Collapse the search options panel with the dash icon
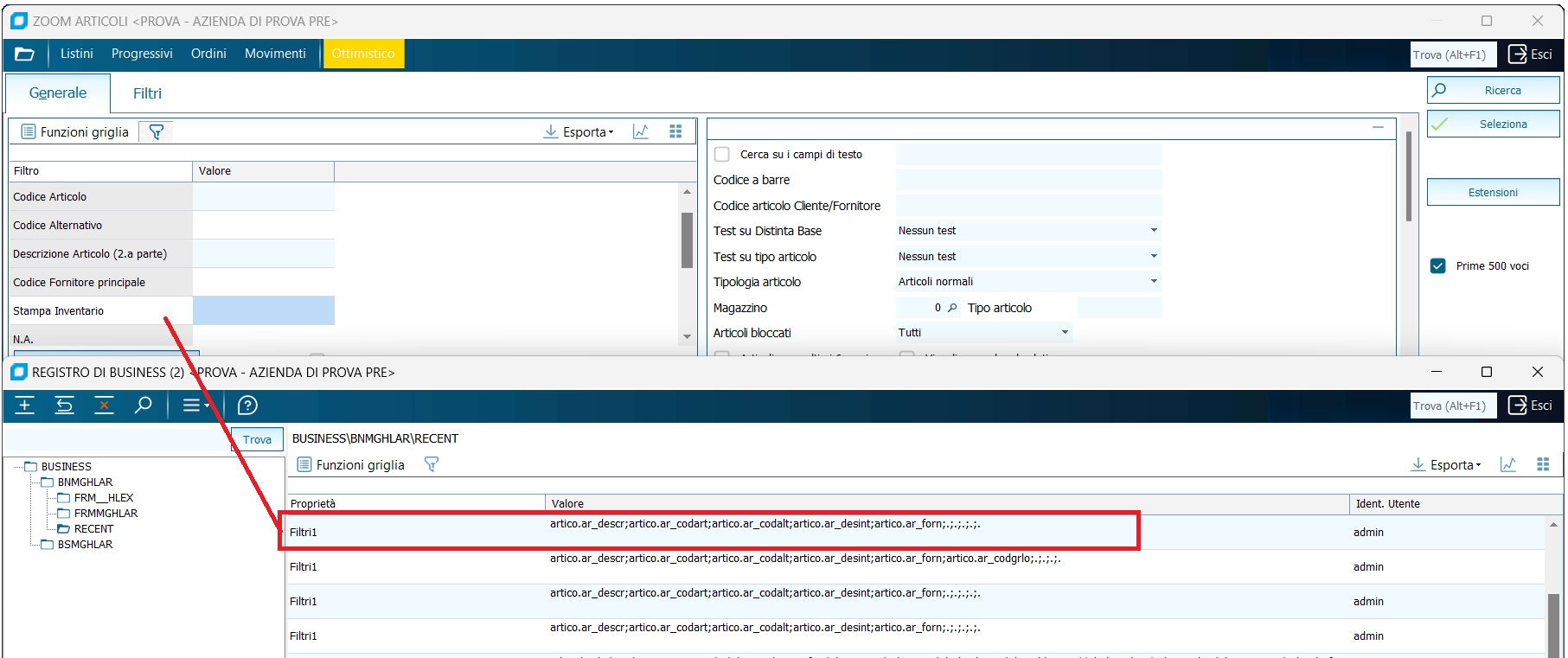Viewport: 1568px width, 658px height. [x=1378, y=127]
